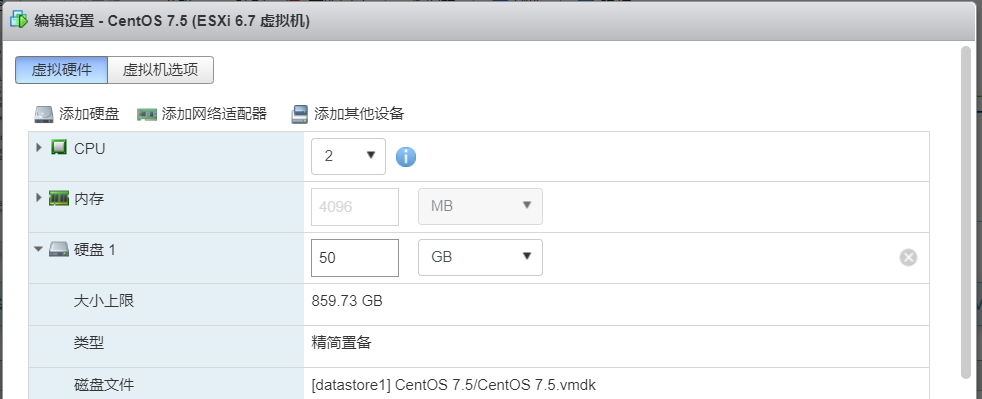Click the dialog's vertical scrollbar

tap(966, 212)
